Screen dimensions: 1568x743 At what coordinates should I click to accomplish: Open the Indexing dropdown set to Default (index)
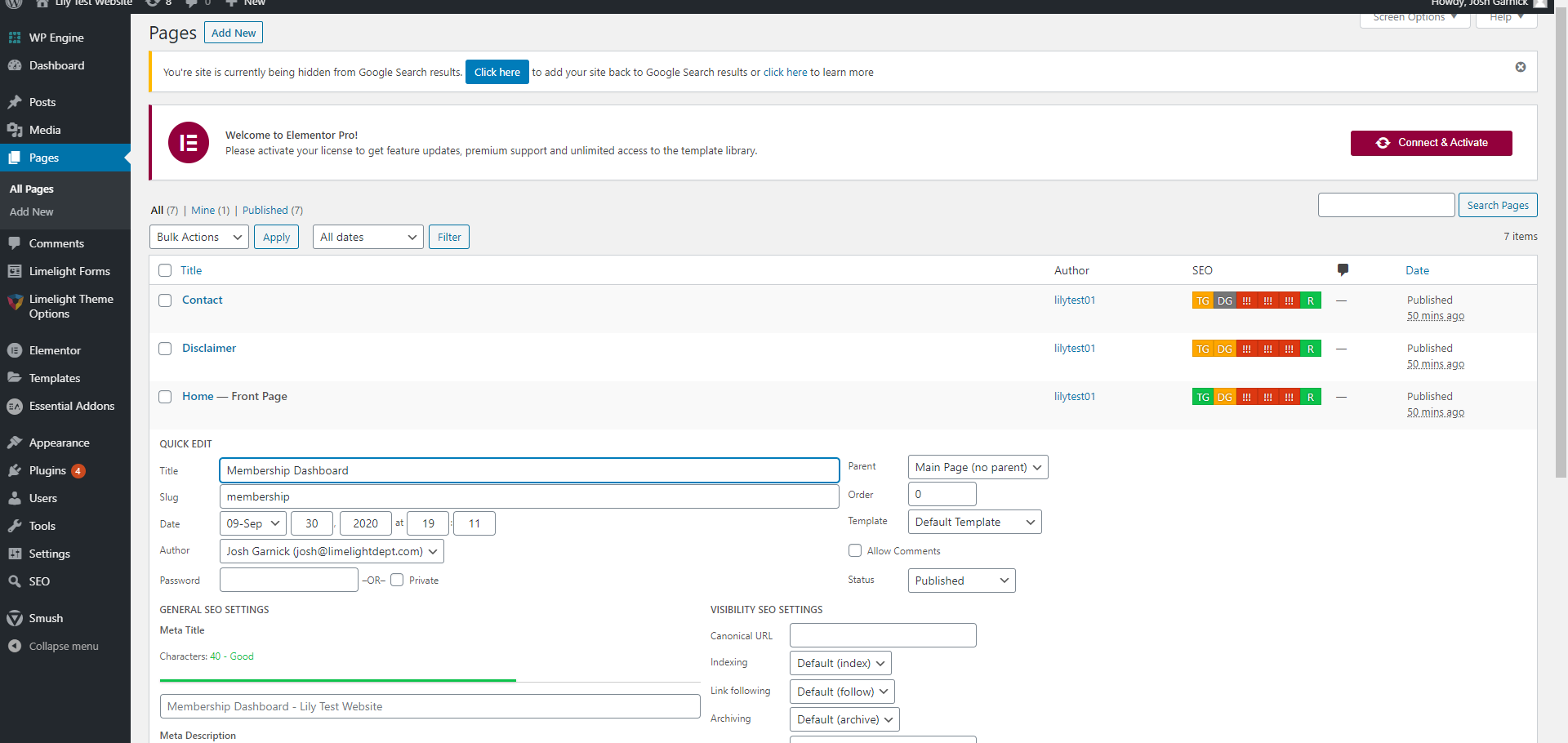[x=840, y=663]
